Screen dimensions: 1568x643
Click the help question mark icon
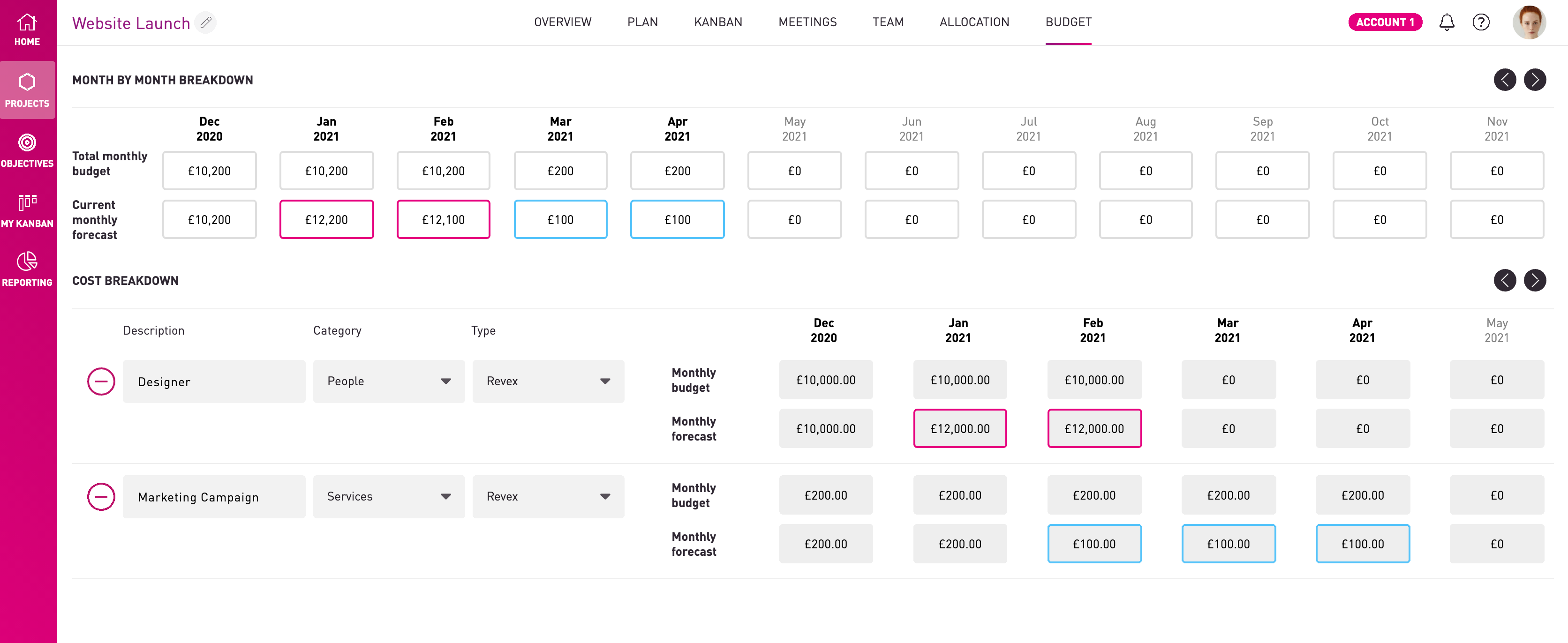(1480, 22)
